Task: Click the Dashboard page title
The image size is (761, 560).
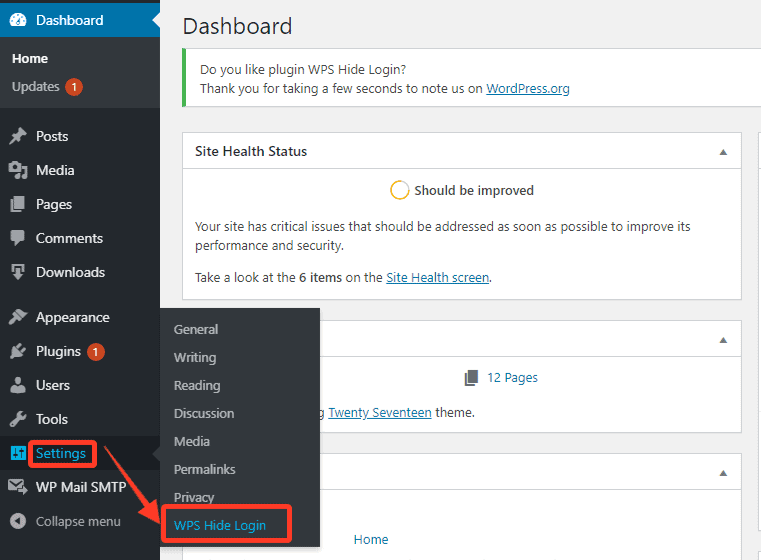Action: [237, 26]
